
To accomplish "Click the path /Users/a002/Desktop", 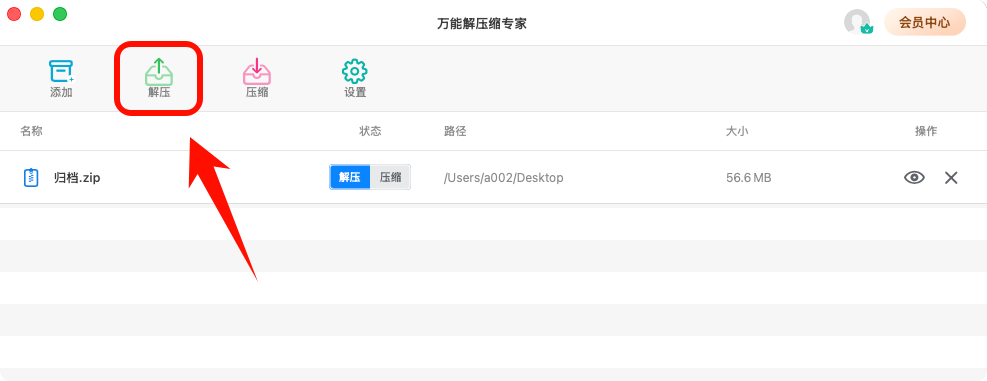I will [504, 178].
